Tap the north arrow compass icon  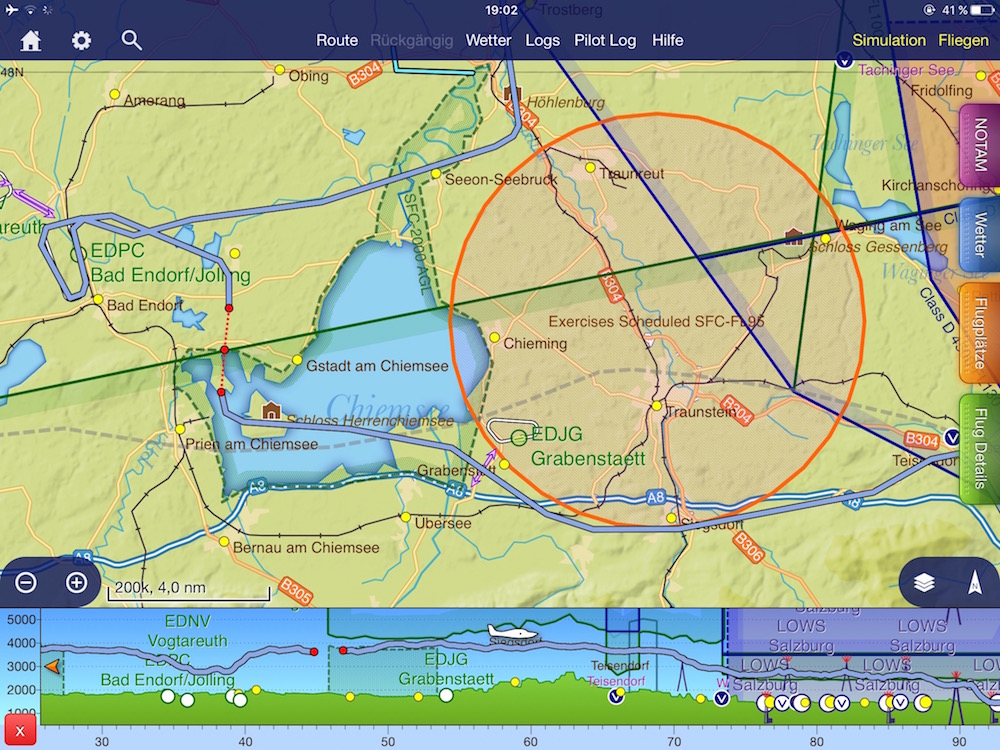point(974,583)
